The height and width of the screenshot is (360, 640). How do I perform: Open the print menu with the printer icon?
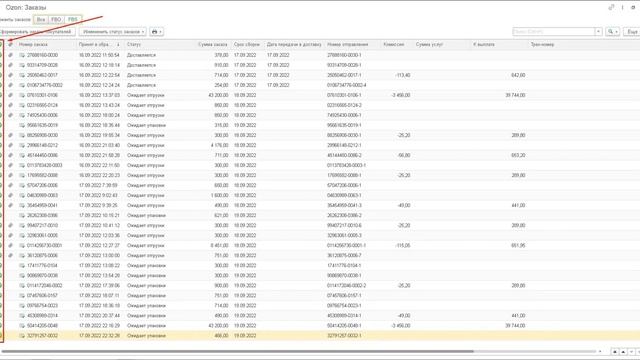point(156,31)
